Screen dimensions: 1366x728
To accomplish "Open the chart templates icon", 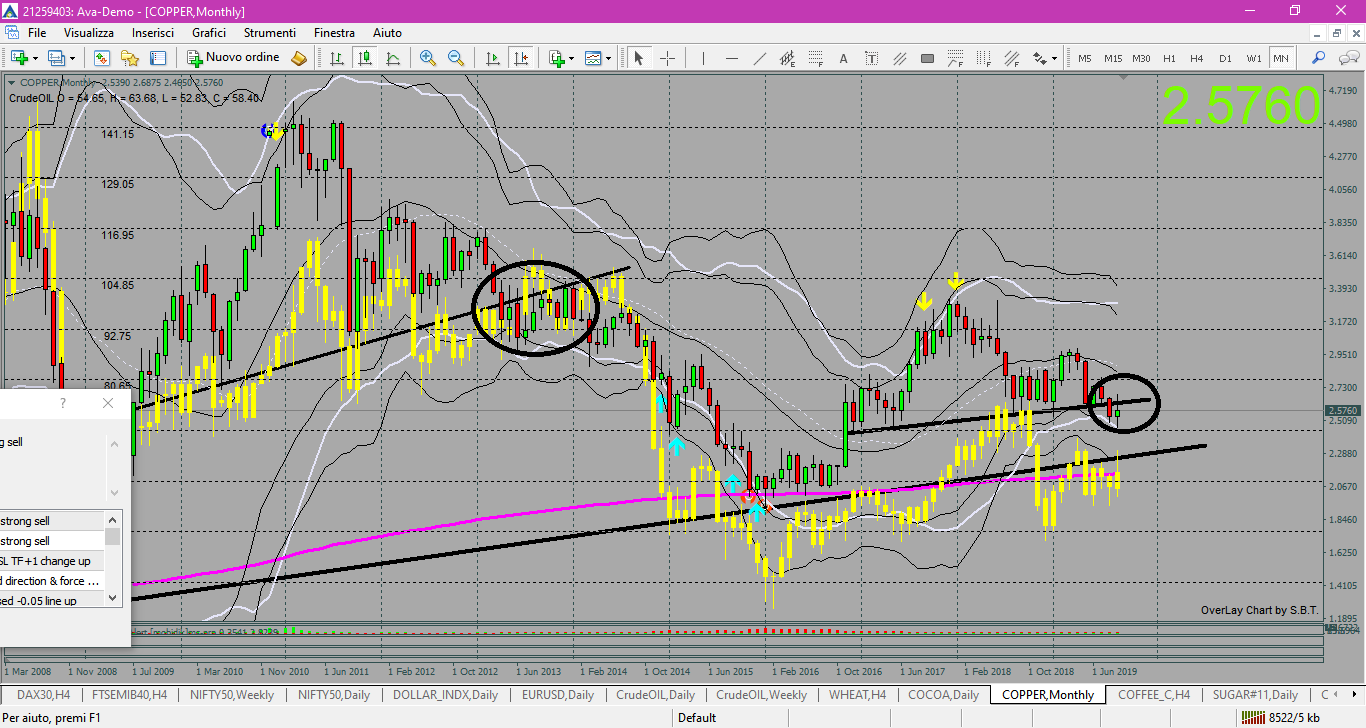I will coord(593,58).
